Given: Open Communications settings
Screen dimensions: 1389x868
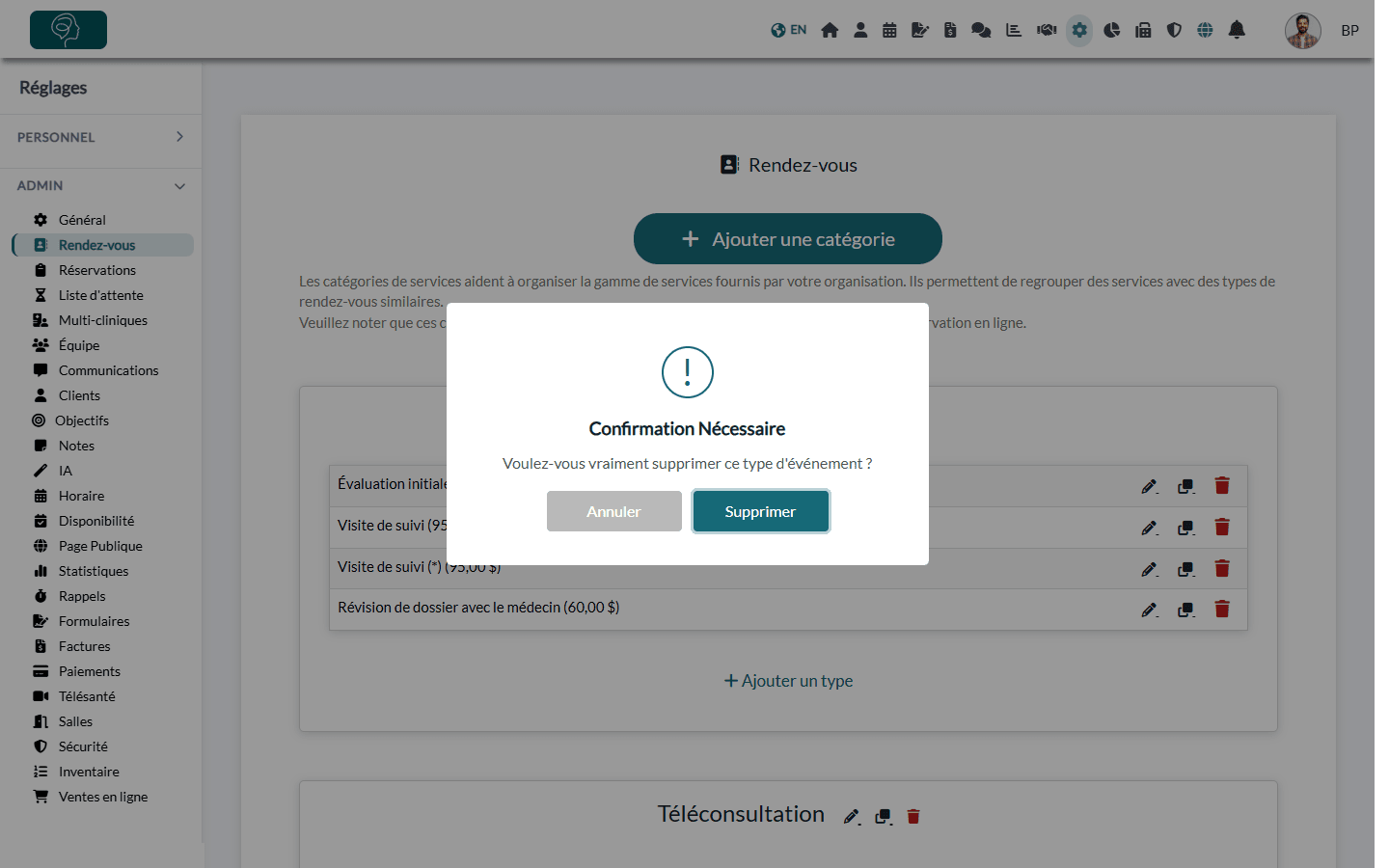Looking at the screenshot, I should click(108, 370).
